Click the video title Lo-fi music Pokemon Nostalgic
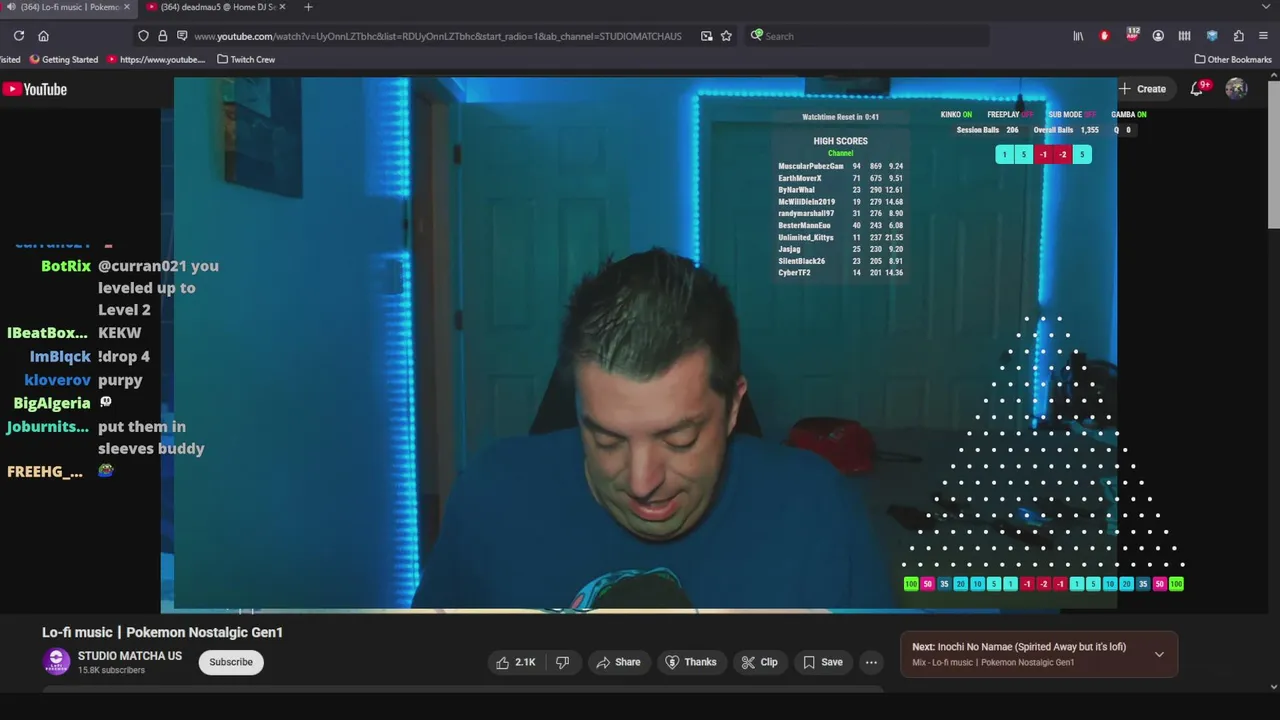The width and height of the screenshot is (1280, 720). pyautogui.click(x=162, y=632)
